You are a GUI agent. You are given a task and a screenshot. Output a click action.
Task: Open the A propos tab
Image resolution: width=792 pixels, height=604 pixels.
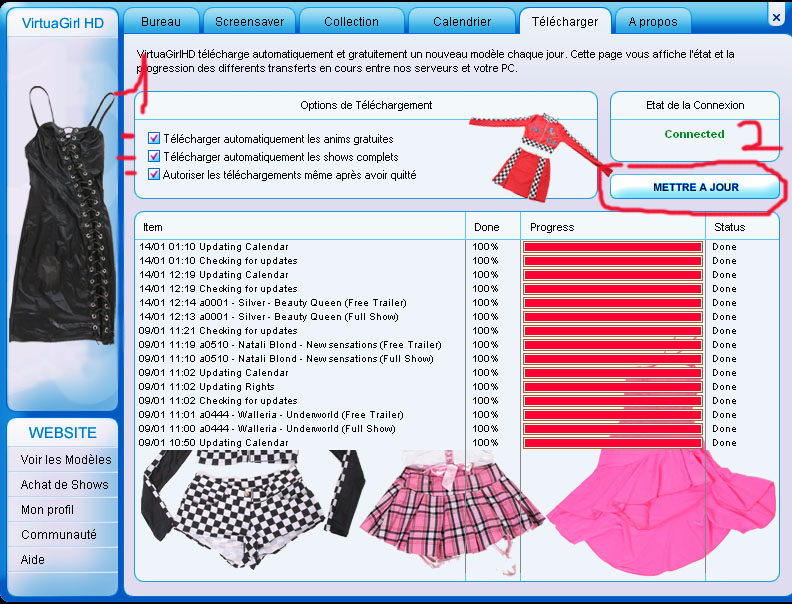(x=653, y=21)
